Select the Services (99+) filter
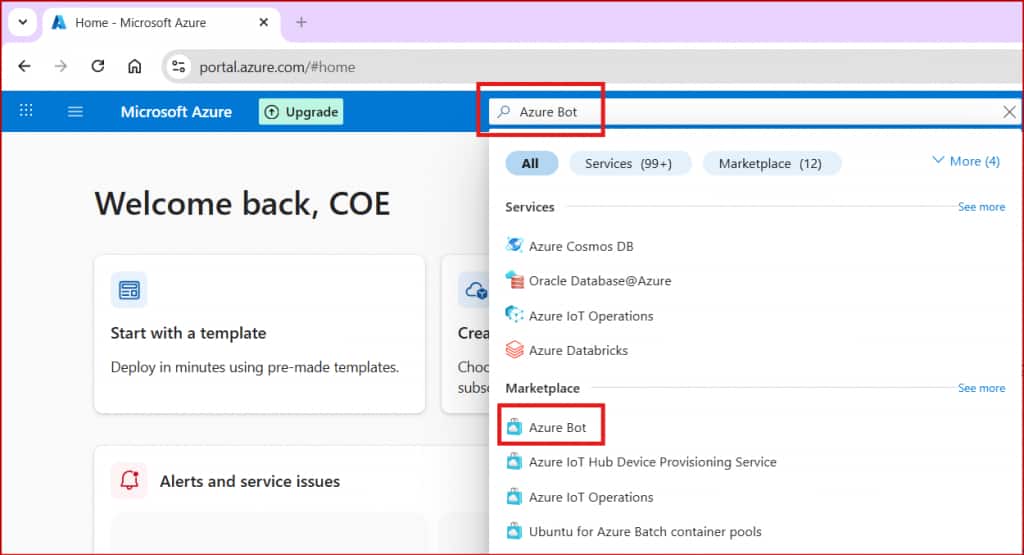This screenshot has width=1024, height=555. 629,163
